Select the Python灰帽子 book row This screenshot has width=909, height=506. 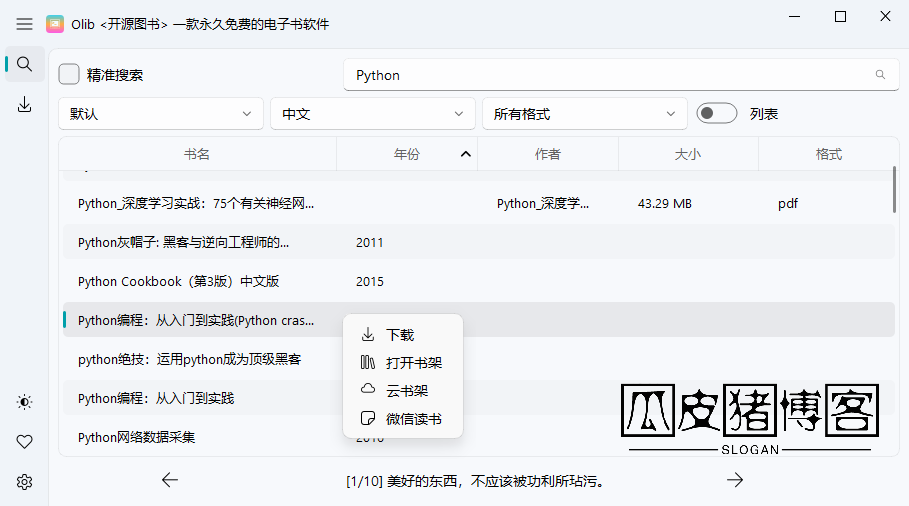[x=478, y=242]
